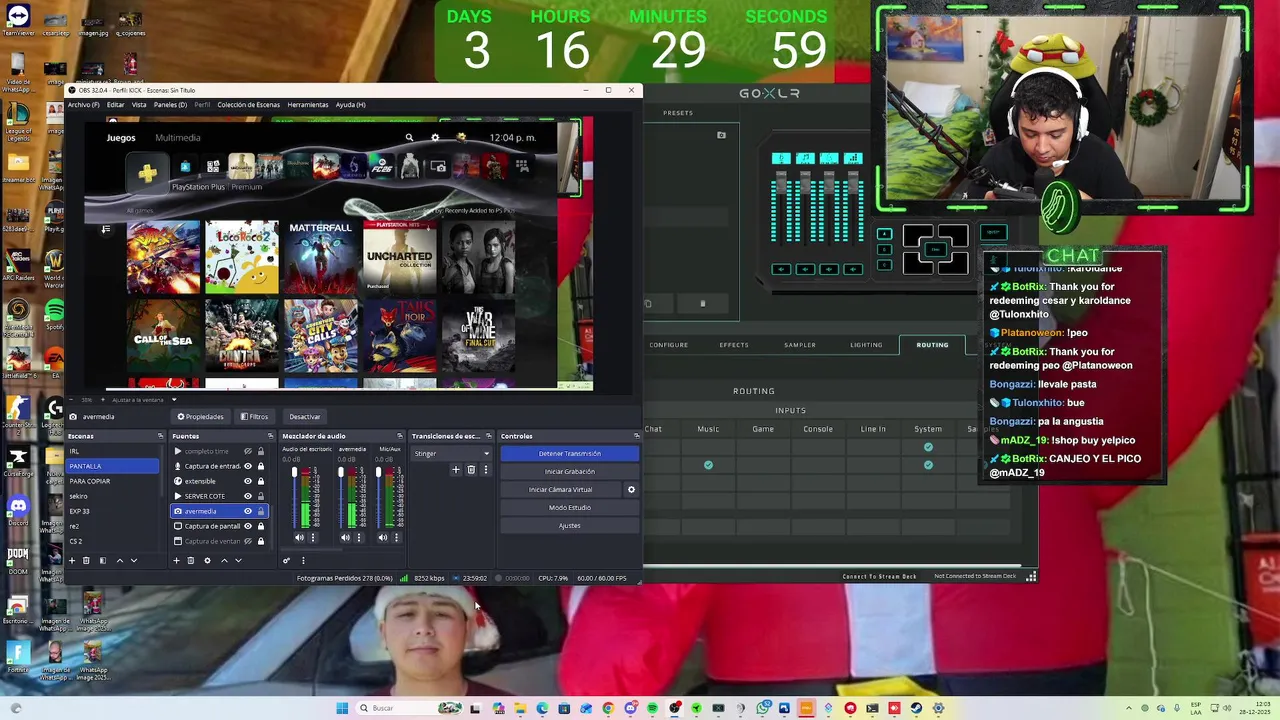Open source properties gear in Fuentes
Viewport: 1280px width, 720px height.
pyautogui.click(x=207, y=560)
